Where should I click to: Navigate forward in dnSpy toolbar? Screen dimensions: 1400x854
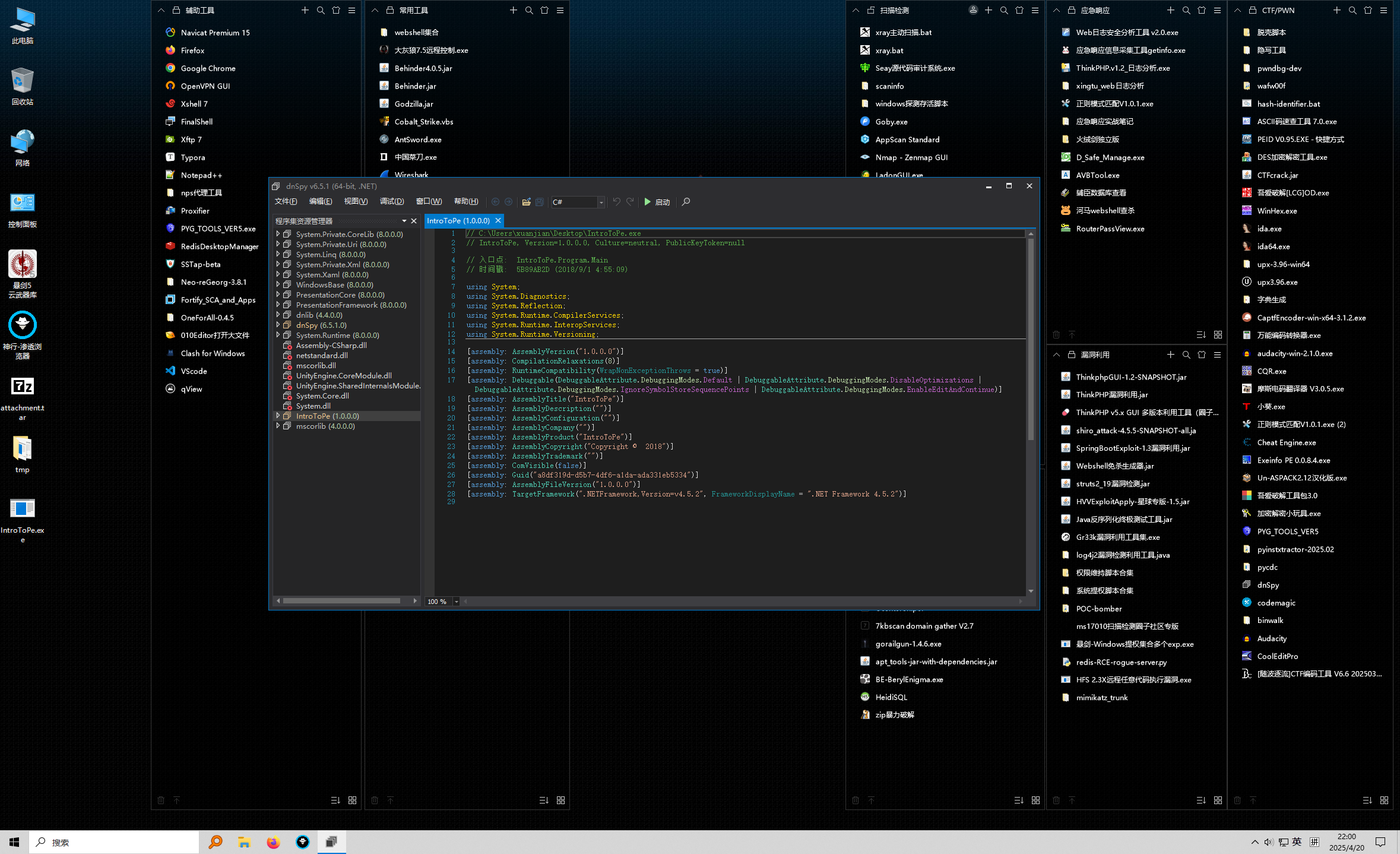pos(508,202)
